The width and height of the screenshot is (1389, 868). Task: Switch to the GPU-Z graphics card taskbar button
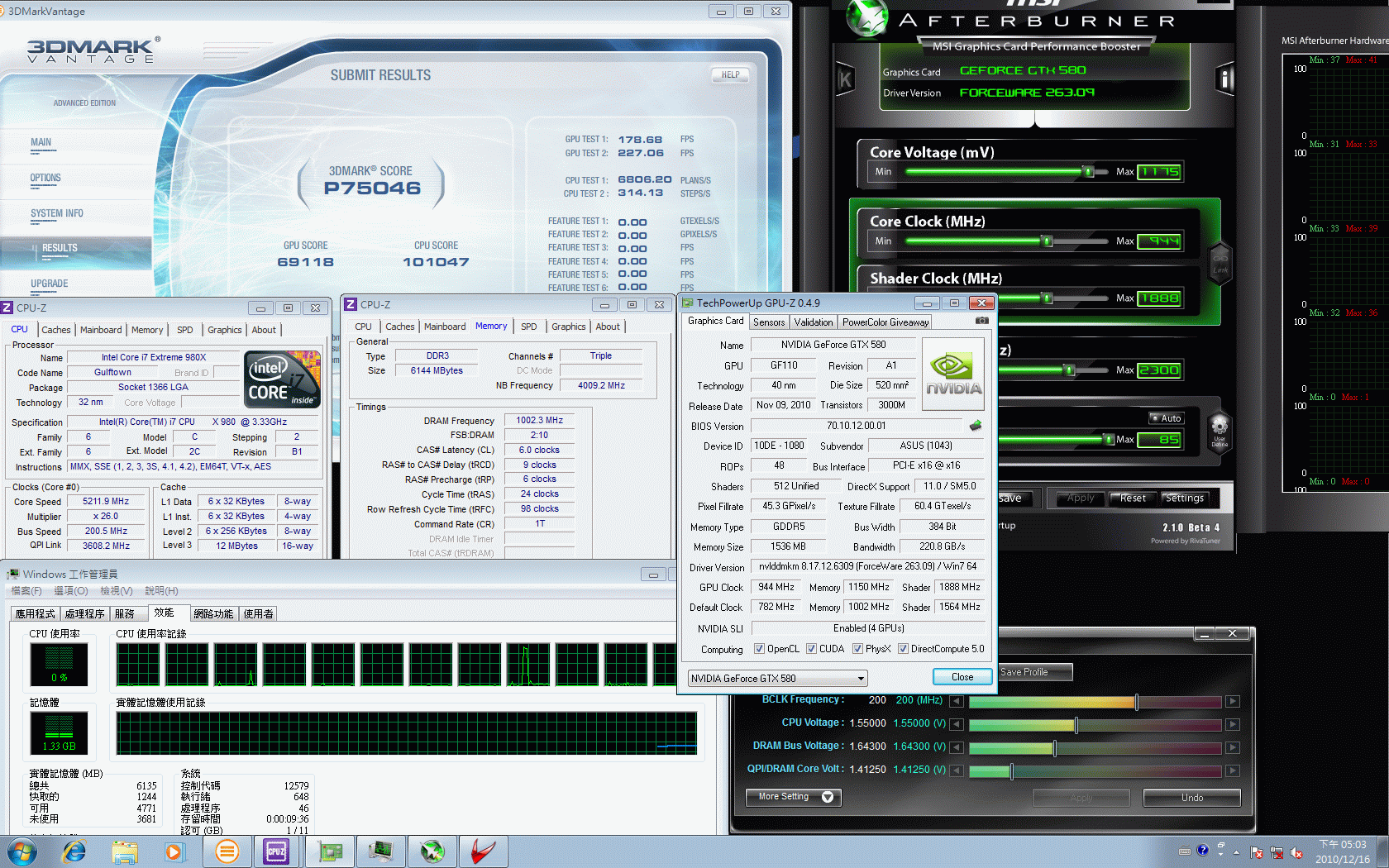pyautogui.click(x=330, y=851)
